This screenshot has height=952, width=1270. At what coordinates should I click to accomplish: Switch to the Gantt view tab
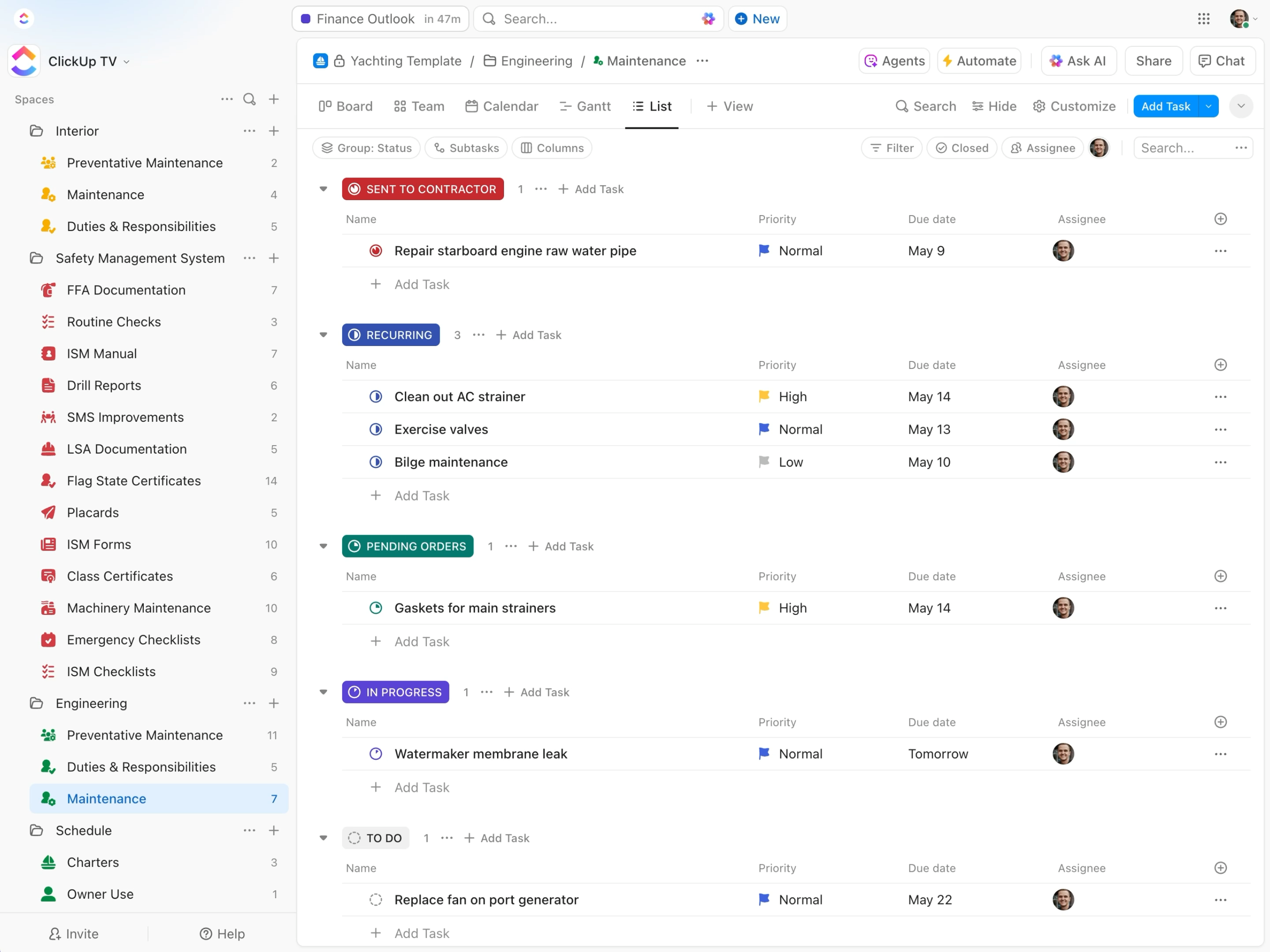(585, 106)
